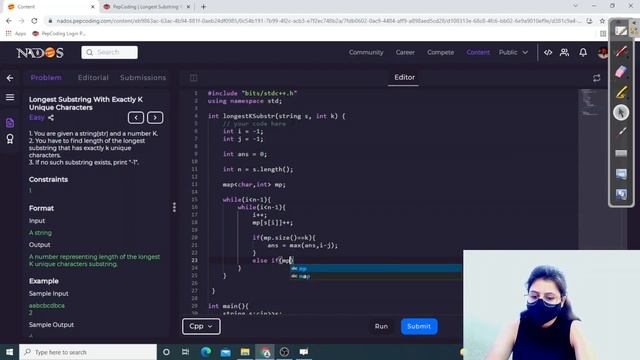
Task: Choose the 'map' autocomplete suggestion
Action: pos(376,276)
